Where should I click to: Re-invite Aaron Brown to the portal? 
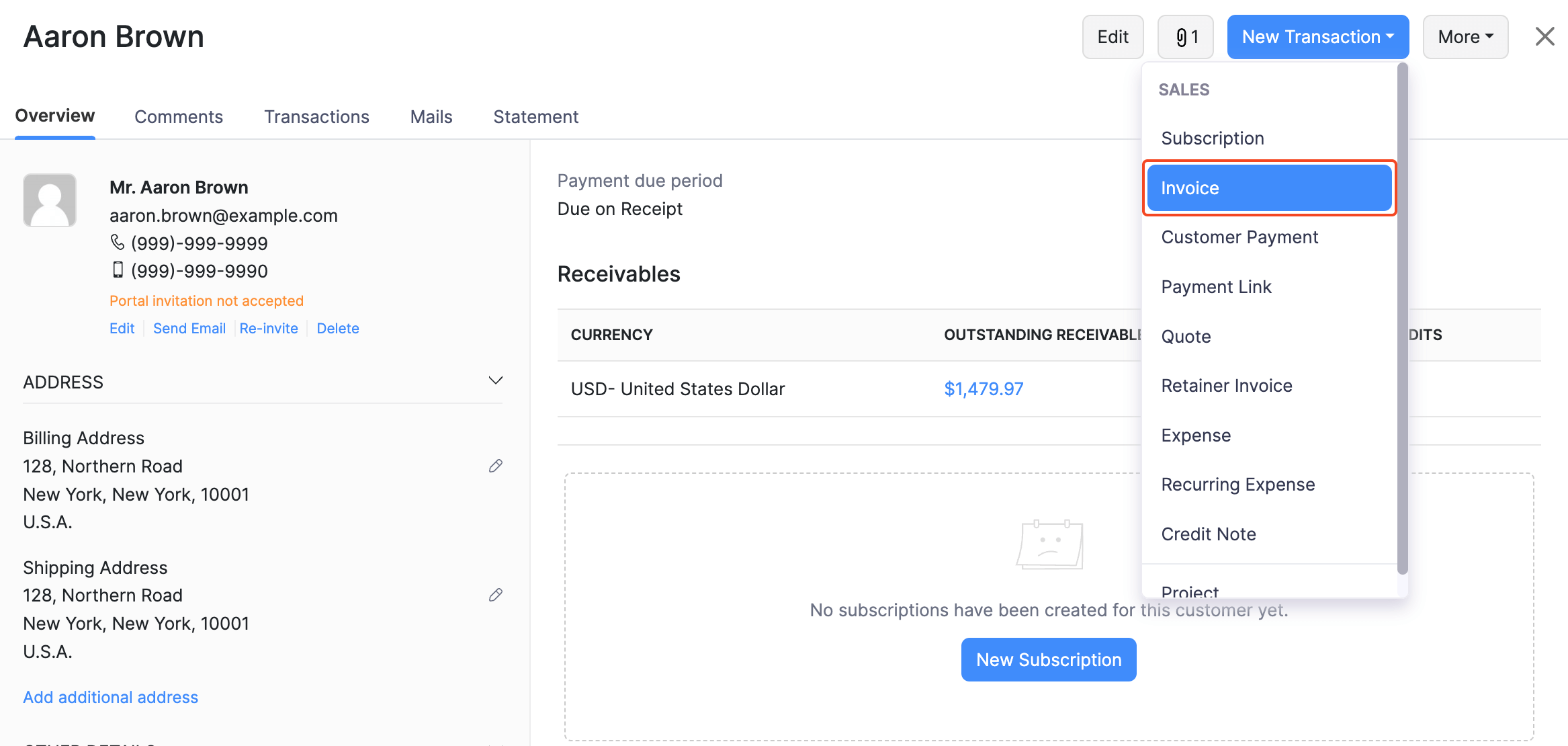(269, 328)
